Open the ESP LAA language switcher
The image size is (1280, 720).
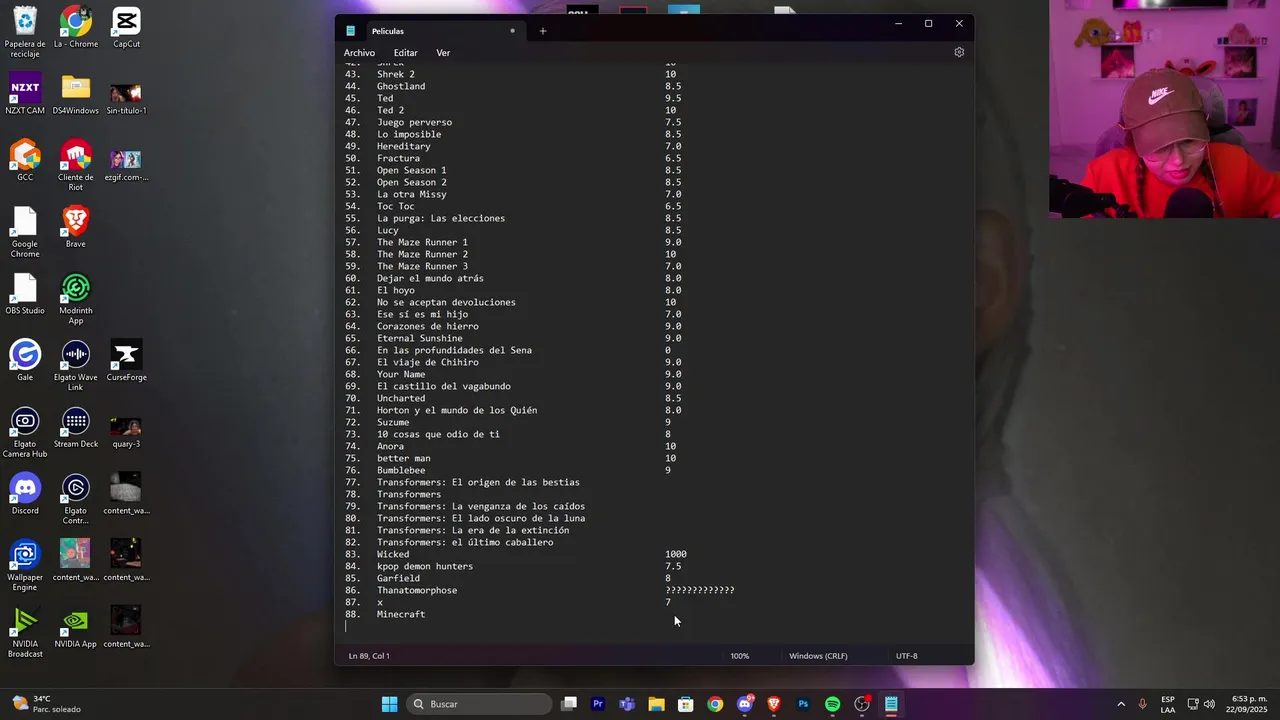(x=1168, y=704)
